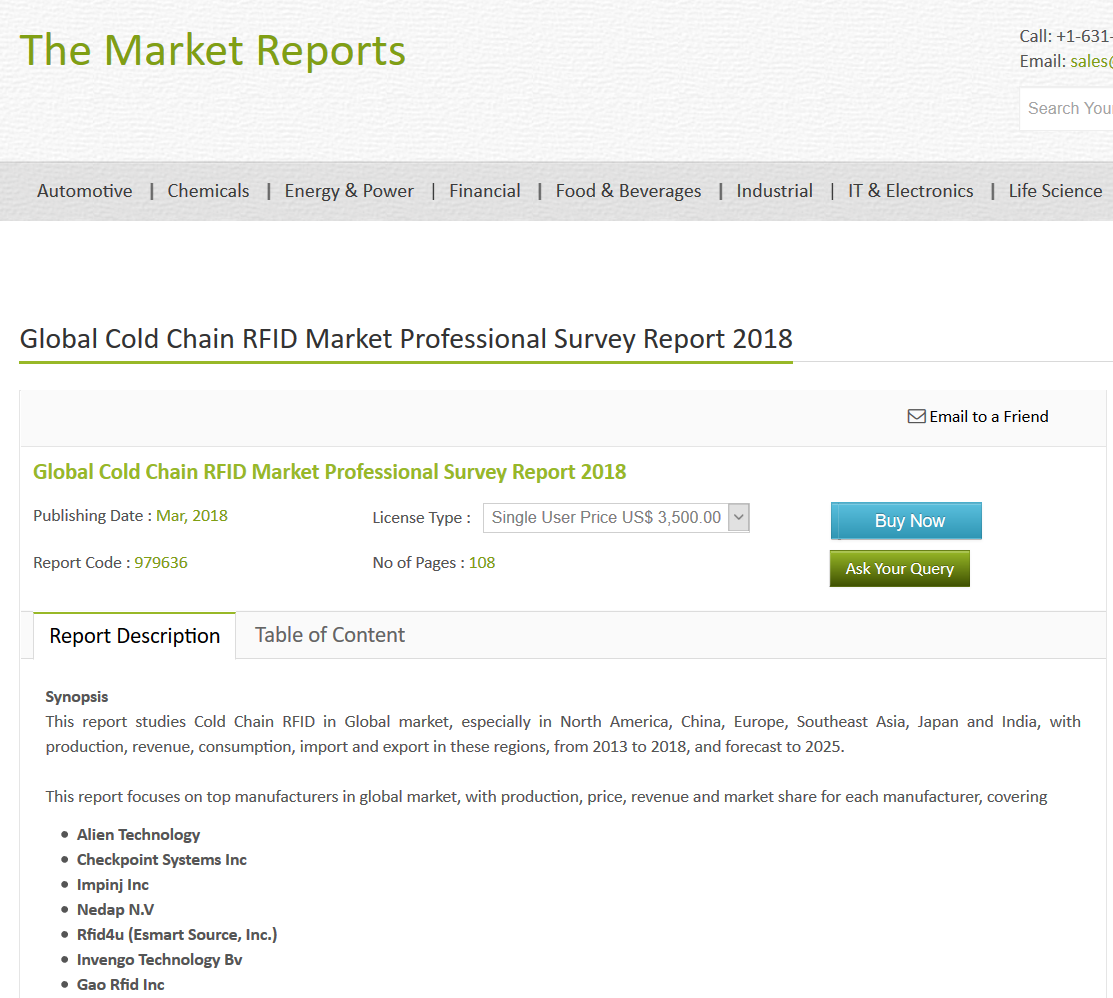This screenshot has width=1113, height=998.
Task: Click the Buy Now button
Action: pyautogui.click(x=906, y=521)
